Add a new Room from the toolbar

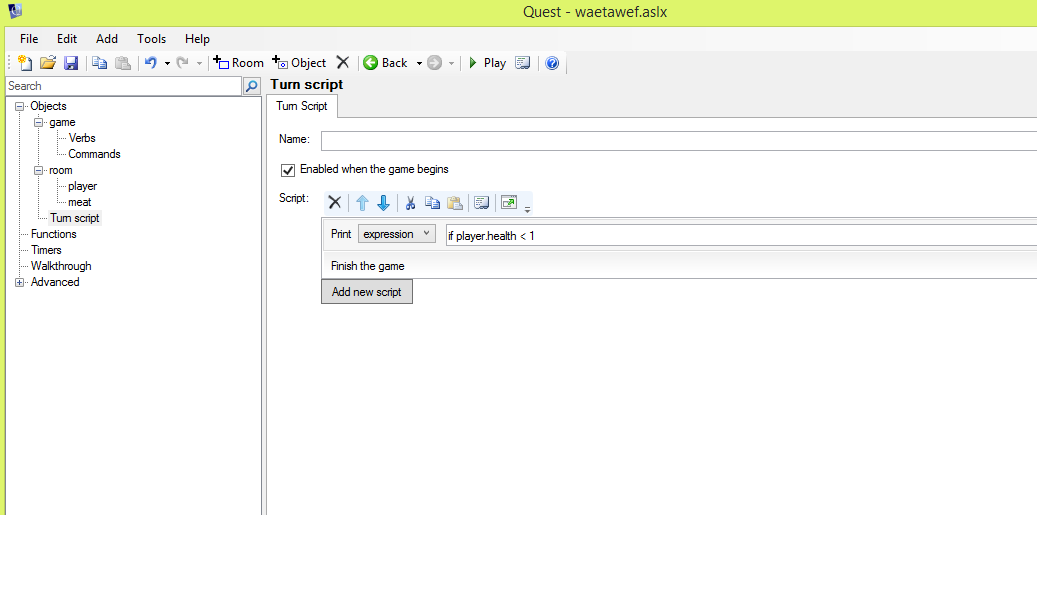pos(239,63)
